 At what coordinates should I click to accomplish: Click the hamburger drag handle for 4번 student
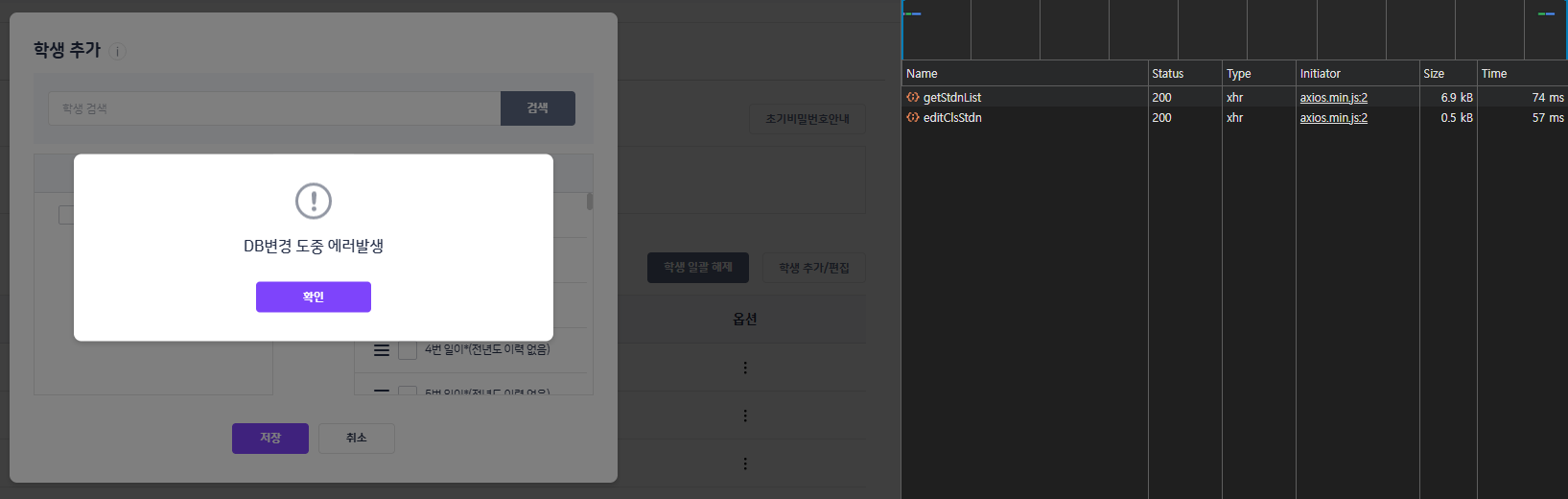click(x=382, y=350)
